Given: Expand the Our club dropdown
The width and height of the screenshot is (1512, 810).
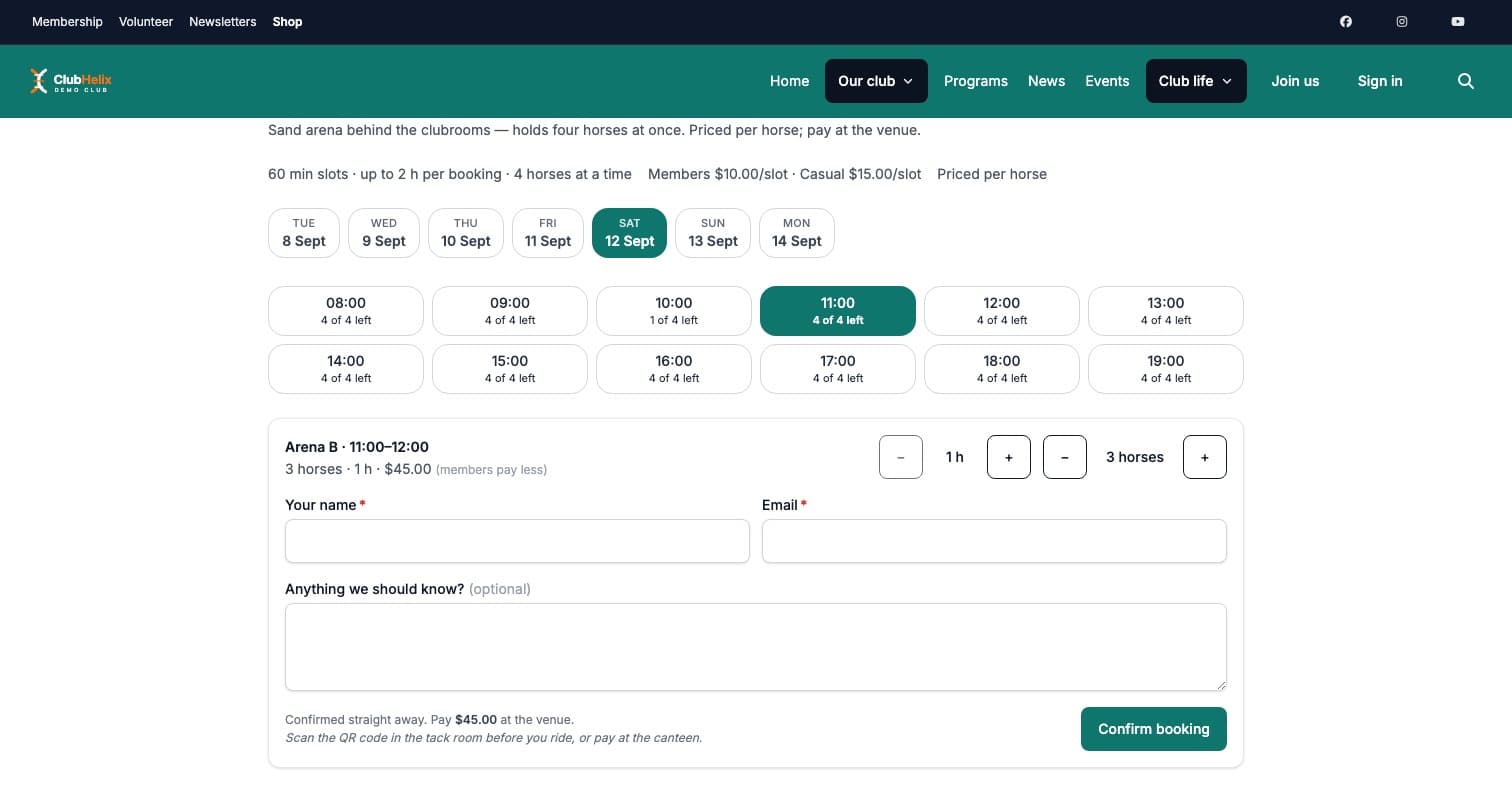Looking at the screenshot, I should (876, 81).
